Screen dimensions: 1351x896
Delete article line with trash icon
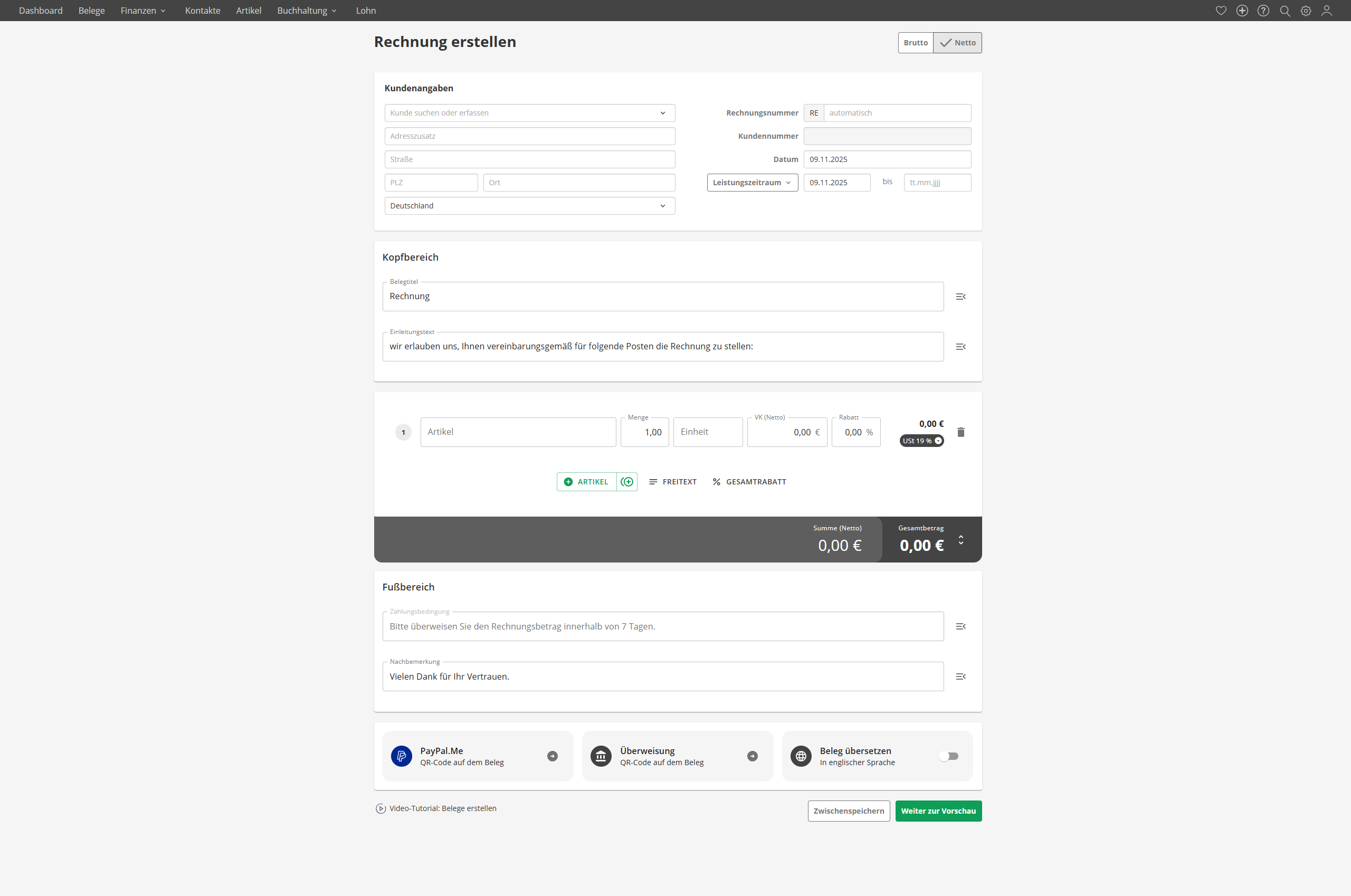coord(960,432)
